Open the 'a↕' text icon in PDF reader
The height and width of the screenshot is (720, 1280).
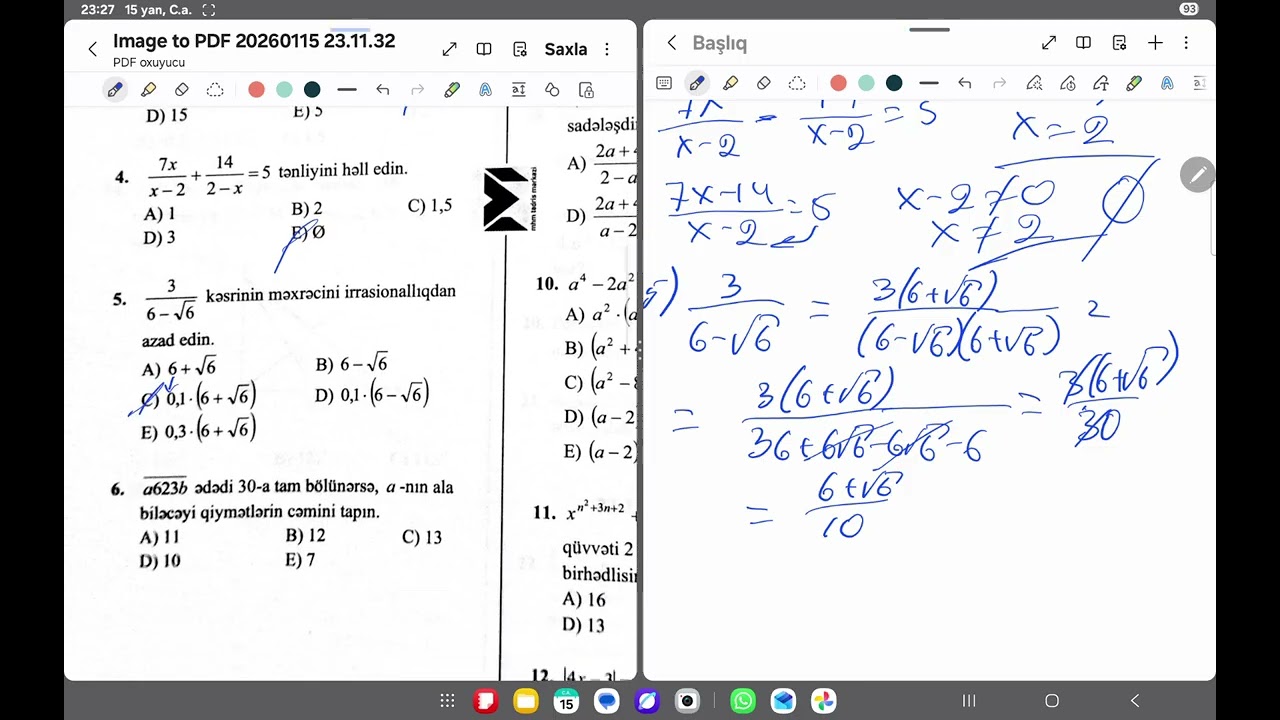click(x=519, y=90)
